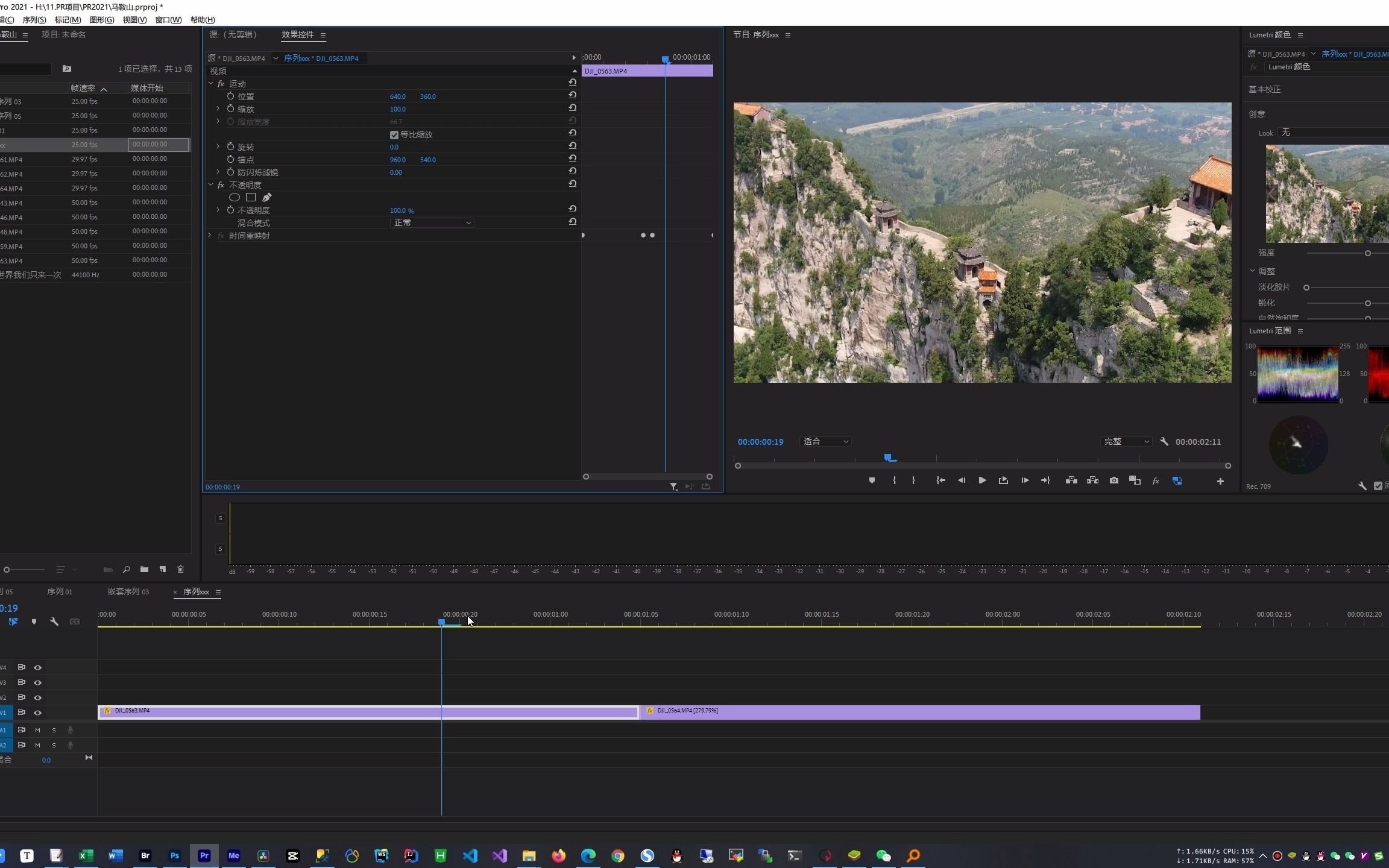Image resolution: width=1389 pixels, height=868 pixels.
Task: Click the trash icon in Project panel
Action: coord(180,569)
